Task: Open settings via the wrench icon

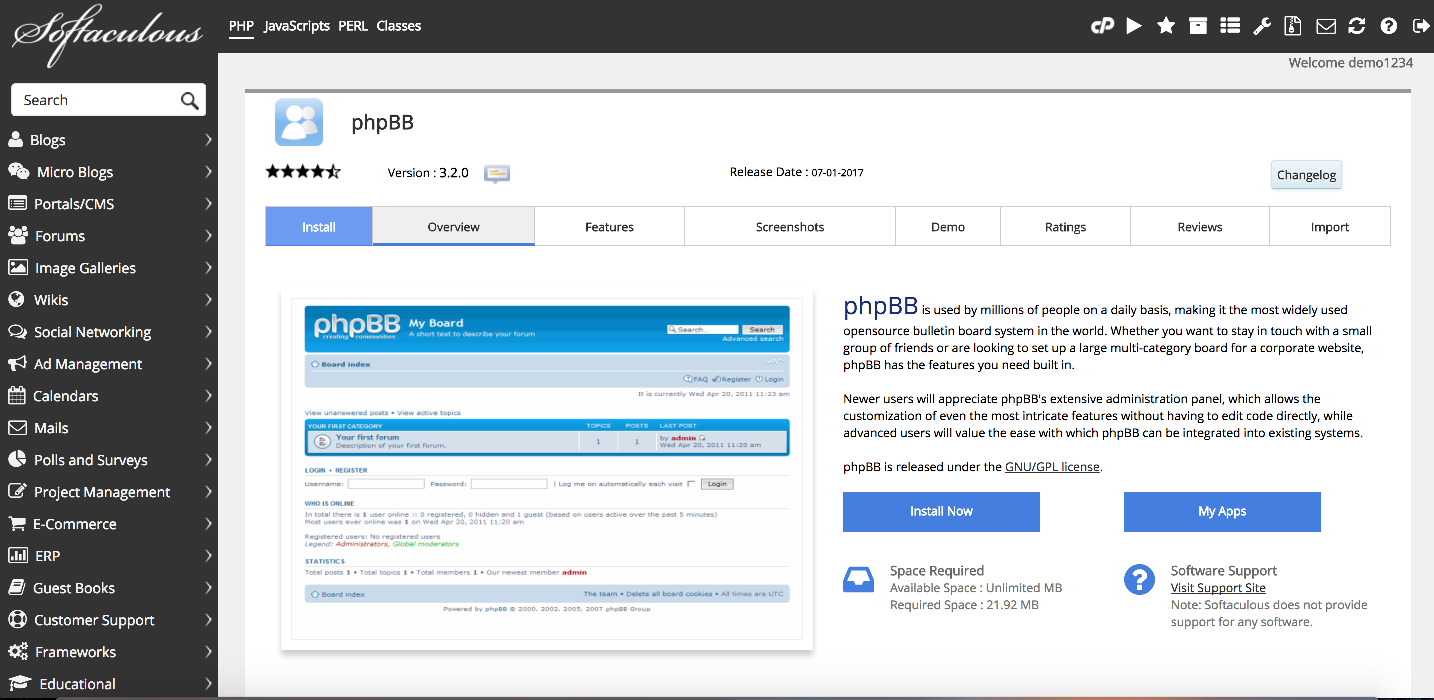Action: [1262, 26]
